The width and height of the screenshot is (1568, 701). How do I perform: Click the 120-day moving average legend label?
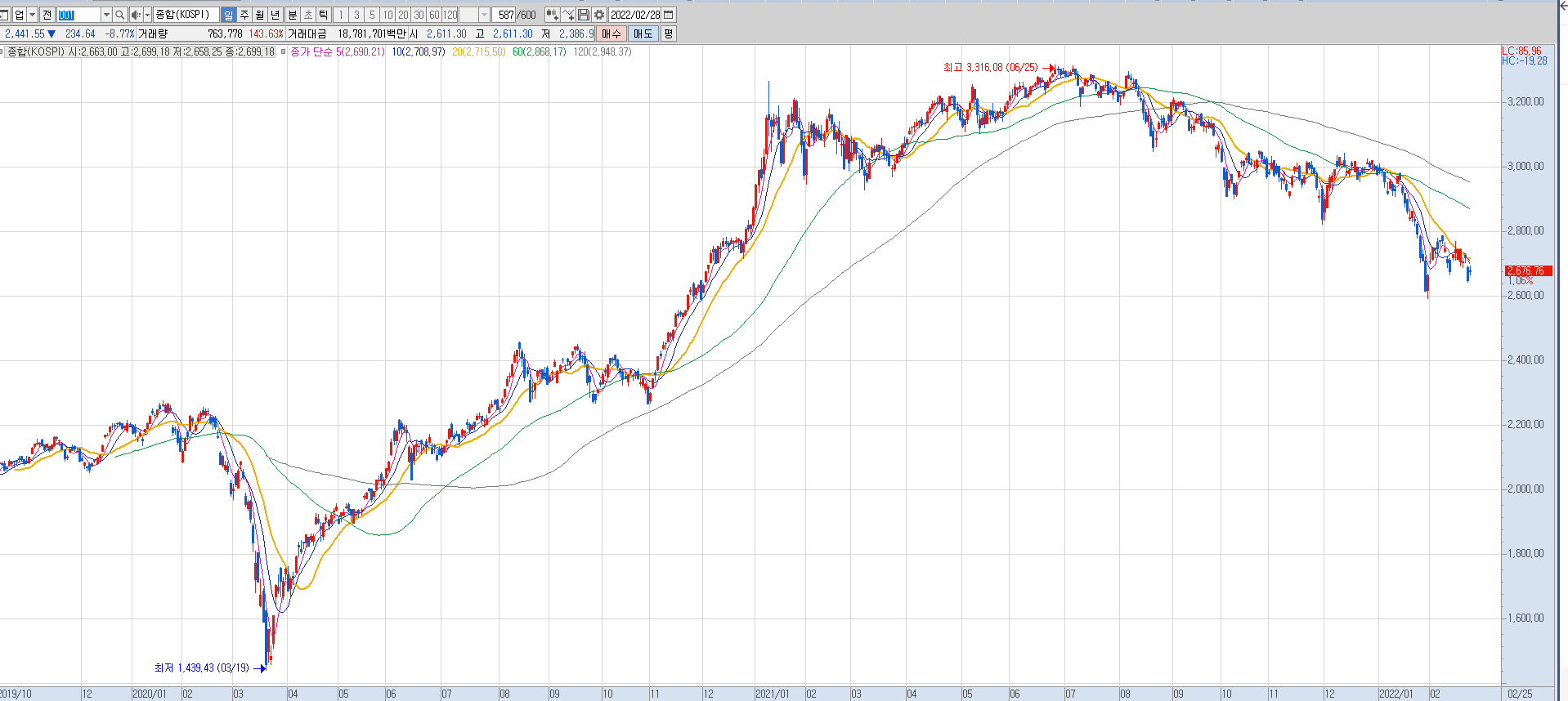[603, 51]
